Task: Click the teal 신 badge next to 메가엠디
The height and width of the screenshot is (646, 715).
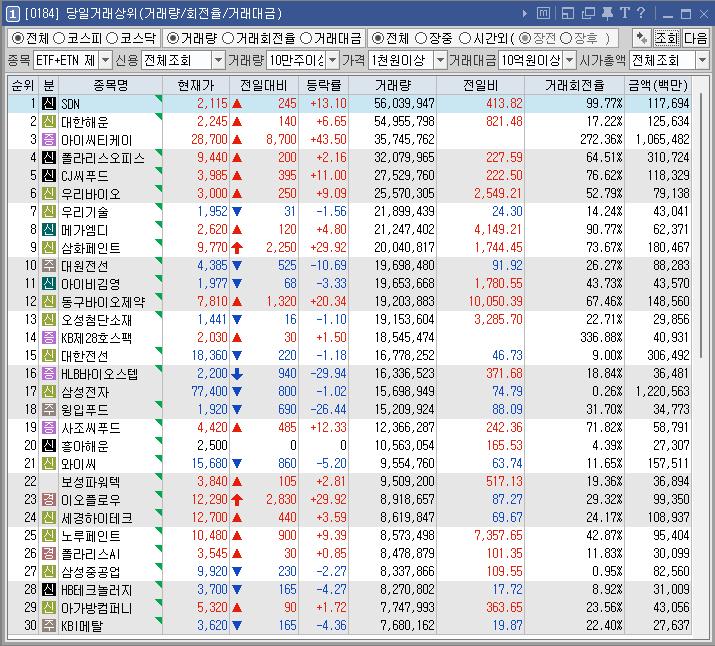Action: [49, 229]
